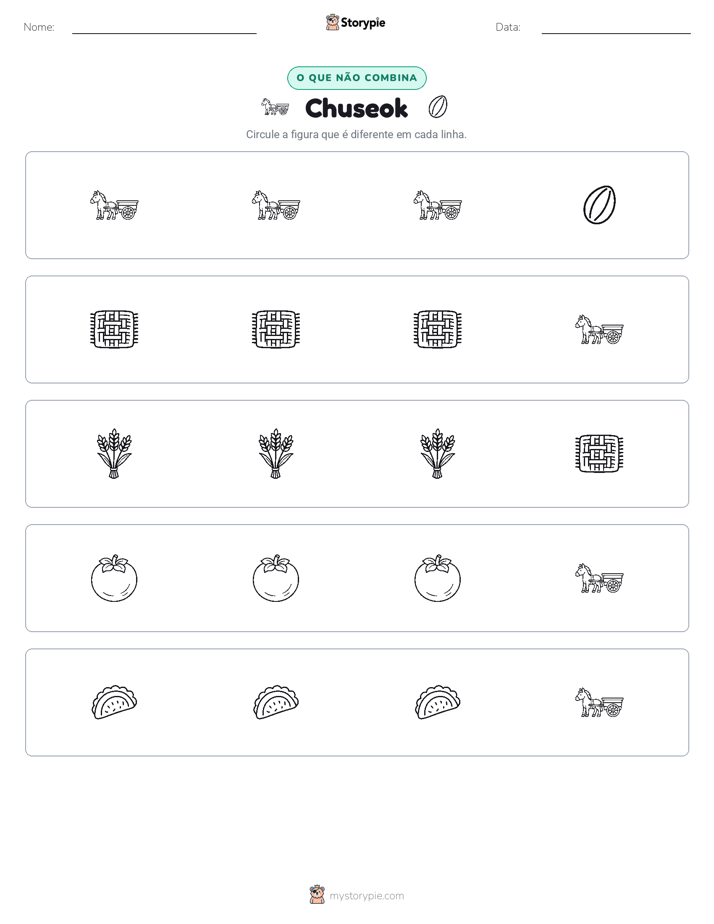Click the first songpyeon dumpling picture

click(114, 702)
